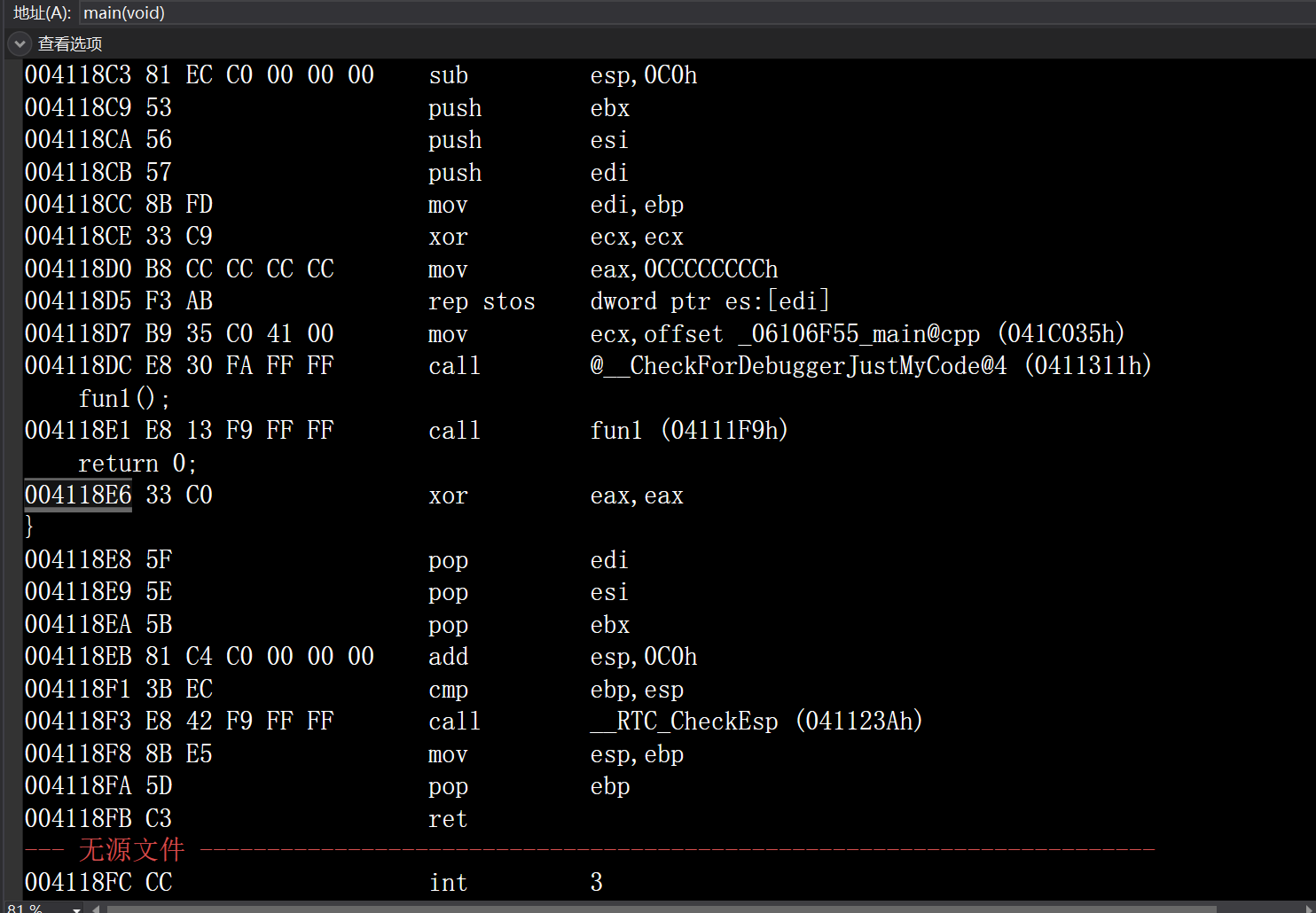Click the 地址(A): address label
The width and height of the screenshot is (1316, 913).
click(42, 12)
